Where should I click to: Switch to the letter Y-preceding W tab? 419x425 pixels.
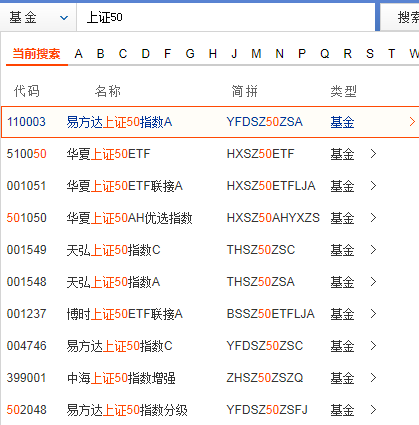(x=414, y=54)
